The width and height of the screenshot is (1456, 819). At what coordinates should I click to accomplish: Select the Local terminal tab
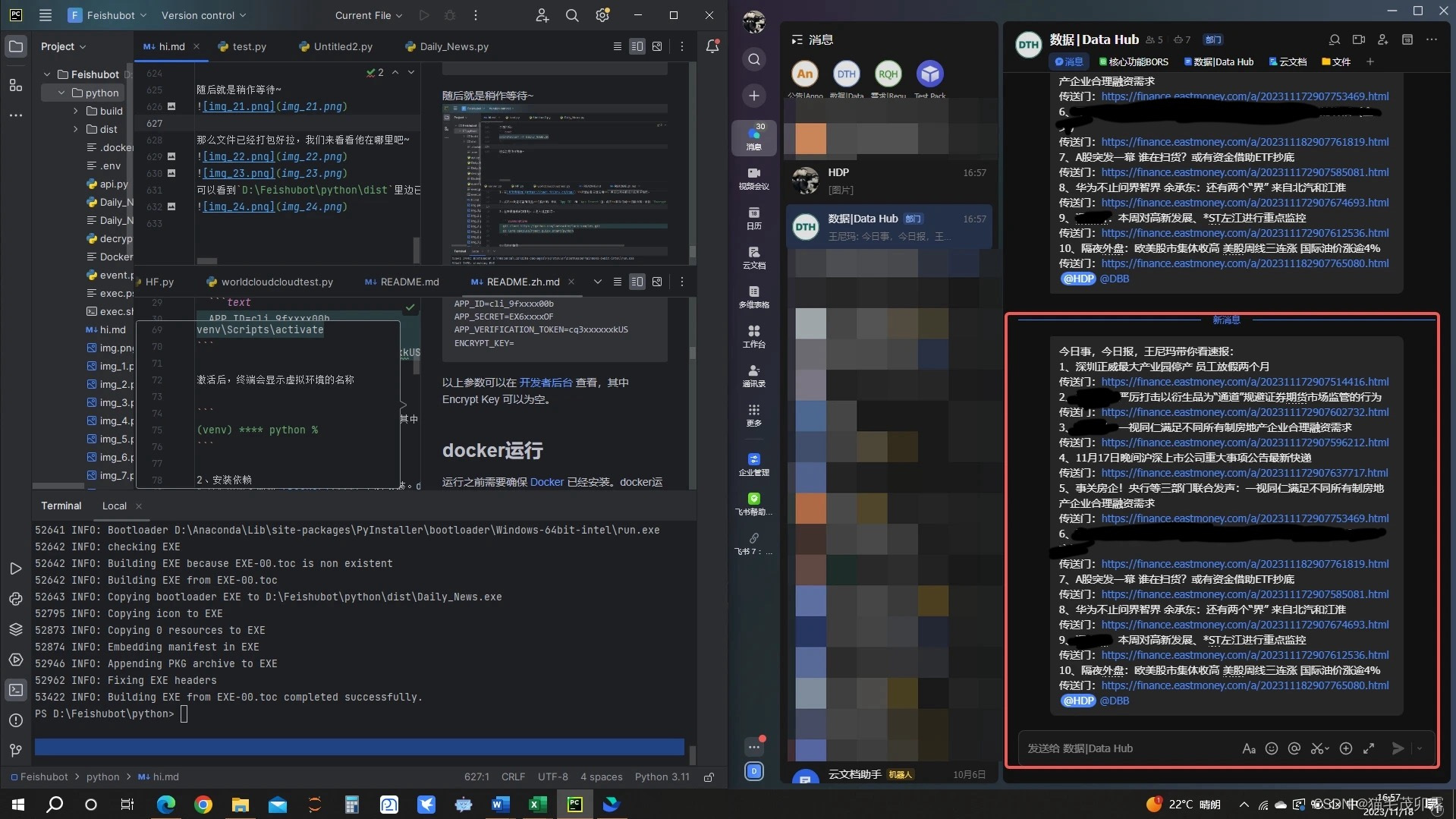tap(115, 506)
